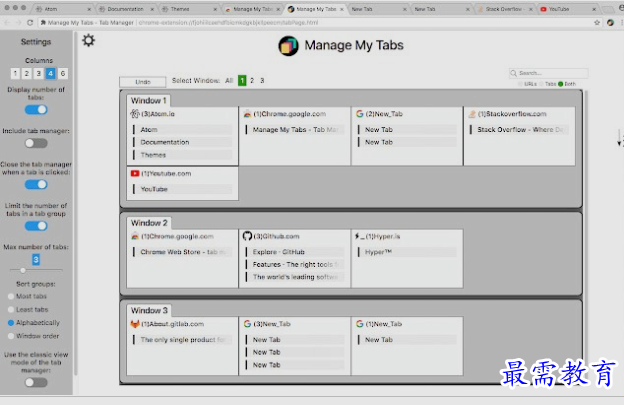The image size is (624, 405).
Task: Select Least tabs sort option
Action: tap(11, 310)
